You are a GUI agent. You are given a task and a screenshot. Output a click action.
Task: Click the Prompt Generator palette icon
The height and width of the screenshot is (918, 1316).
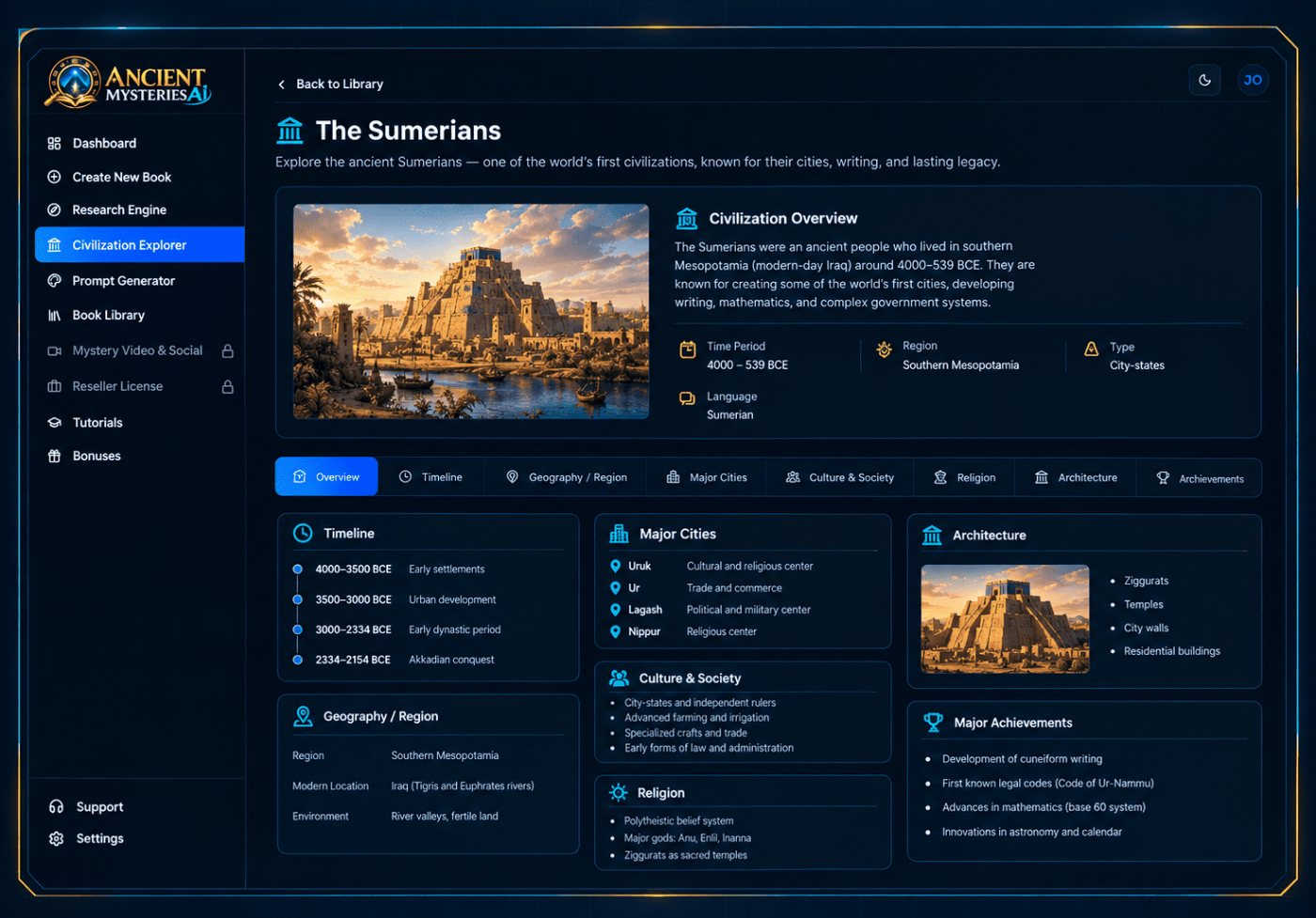pos(55,281)
